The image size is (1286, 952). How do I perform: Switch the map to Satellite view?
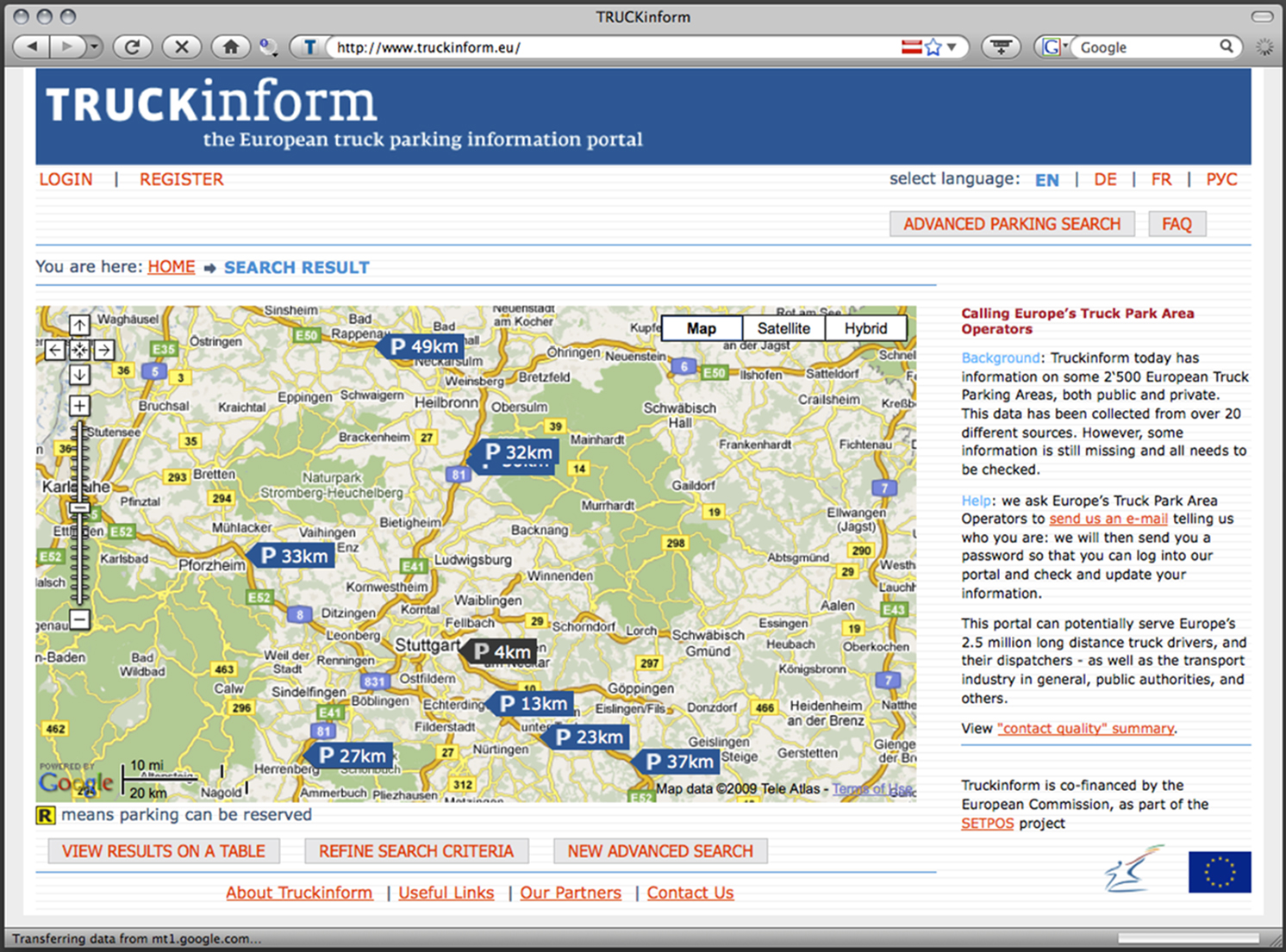[x=783, y=328]
